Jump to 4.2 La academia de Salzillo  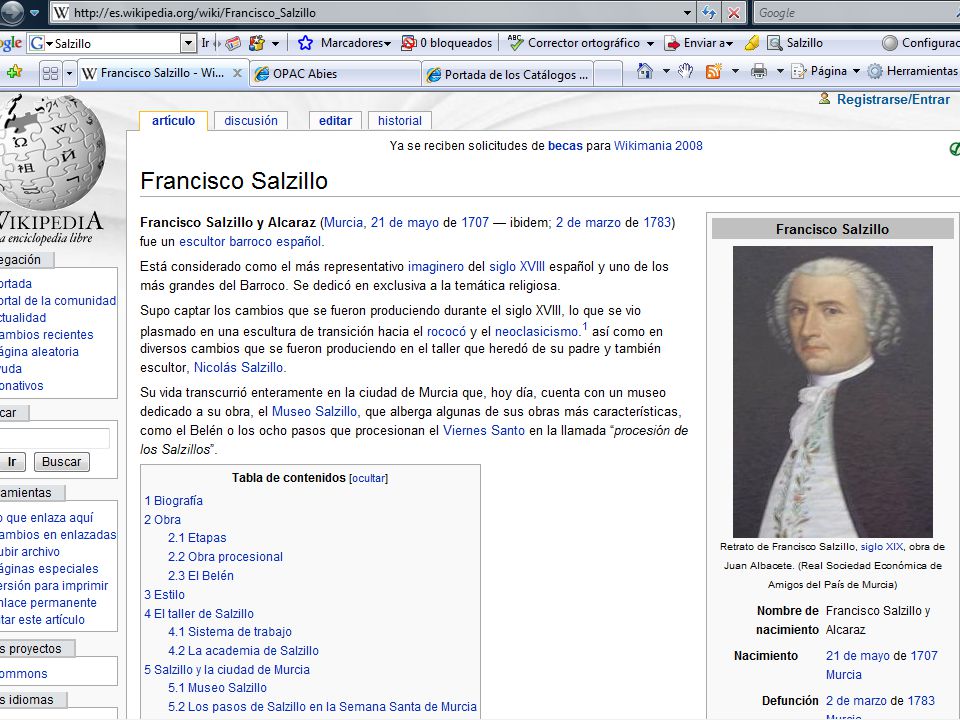(243, 650)
